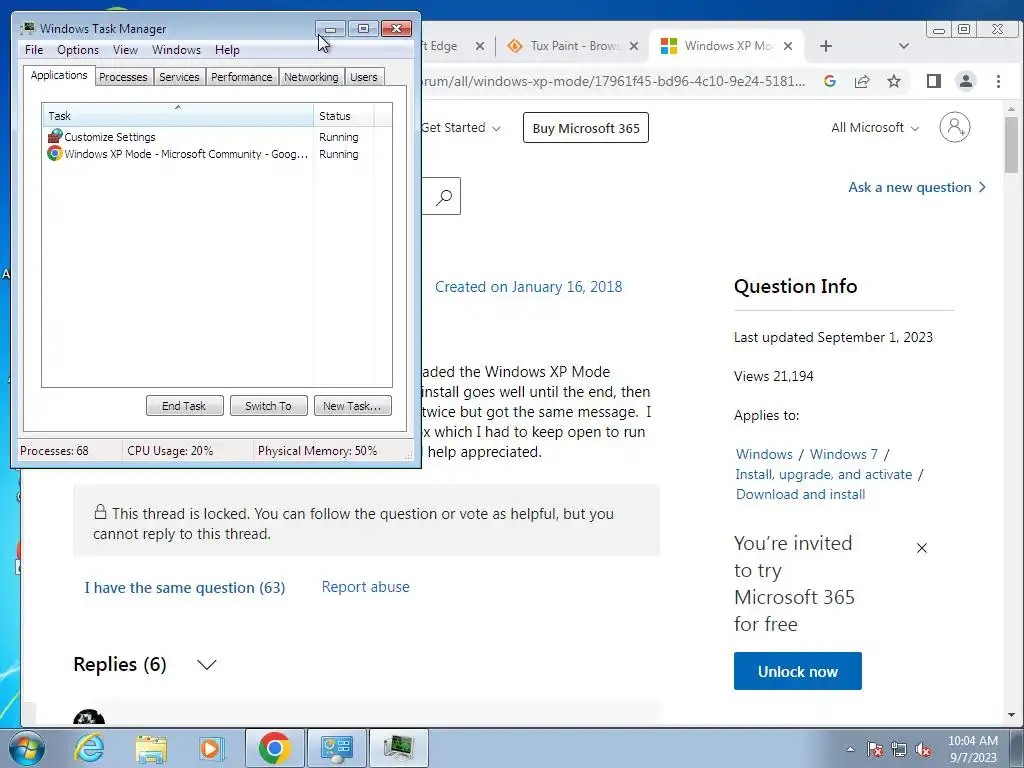Close the Tux Paint tab
The width and height of the screenshot is (1024, 768).
coord(633,46)
